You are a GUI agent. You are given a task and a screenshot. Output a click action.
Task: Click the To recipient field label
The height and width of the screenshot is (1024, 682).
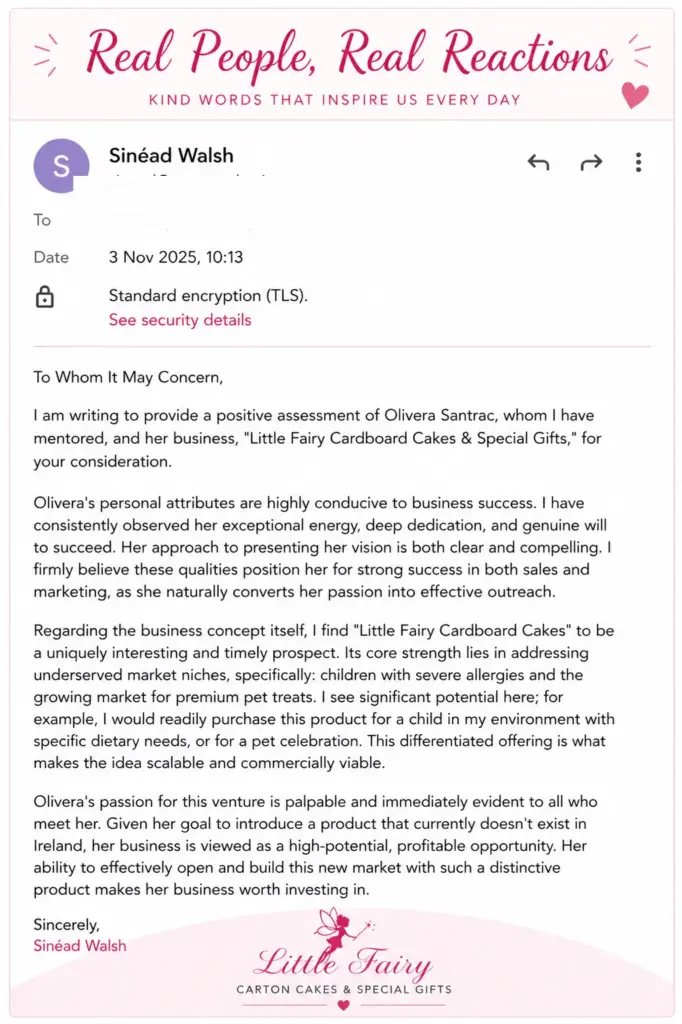click(42, 220)
